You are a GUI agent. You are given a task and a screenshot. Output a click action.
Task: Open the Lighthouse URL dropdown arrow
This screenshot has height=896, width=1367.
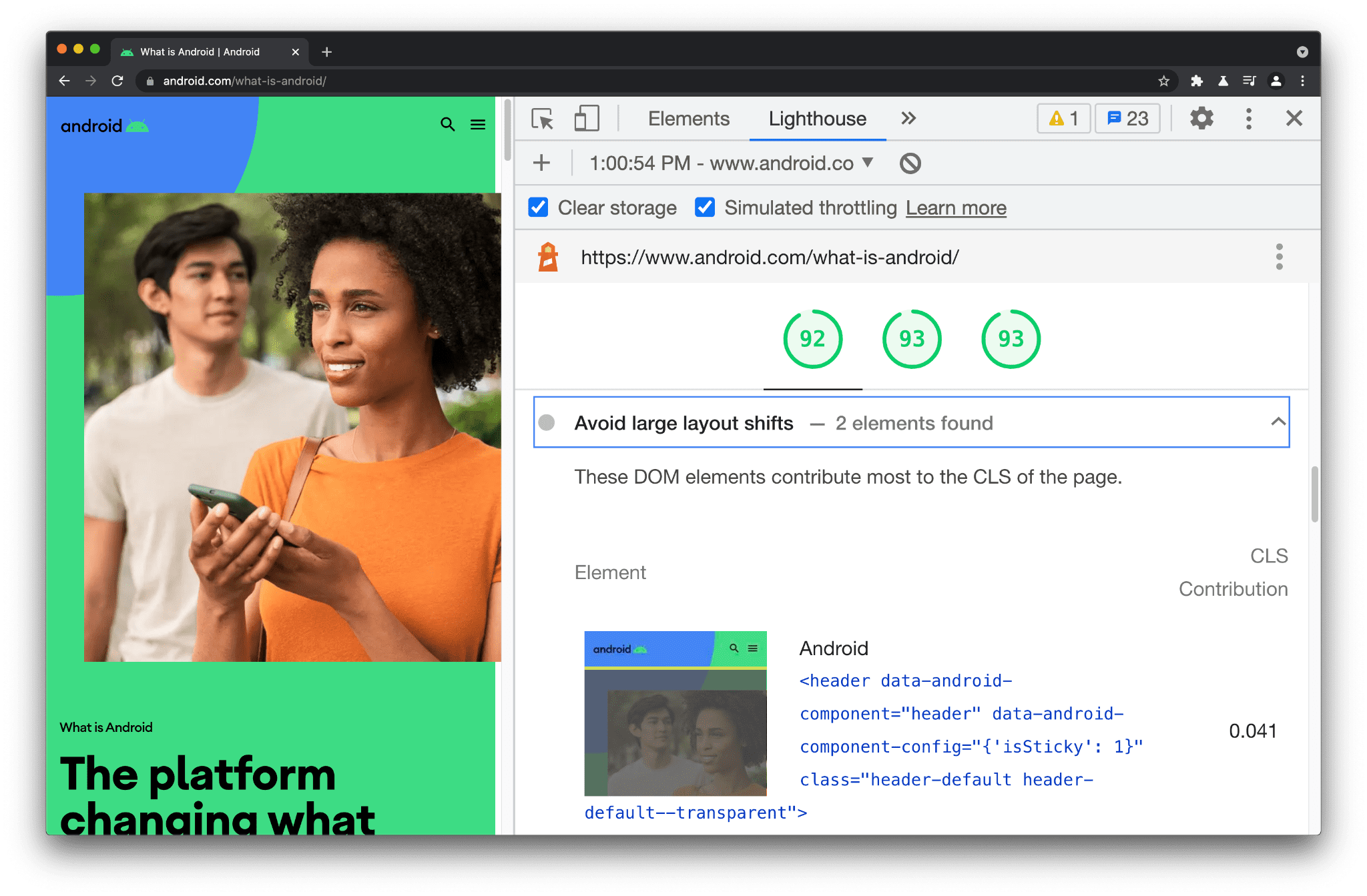coord(869,163)
